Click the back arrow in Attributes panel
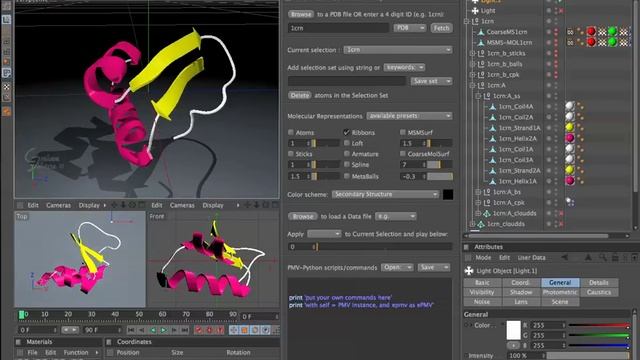 [x=564, y=258]
